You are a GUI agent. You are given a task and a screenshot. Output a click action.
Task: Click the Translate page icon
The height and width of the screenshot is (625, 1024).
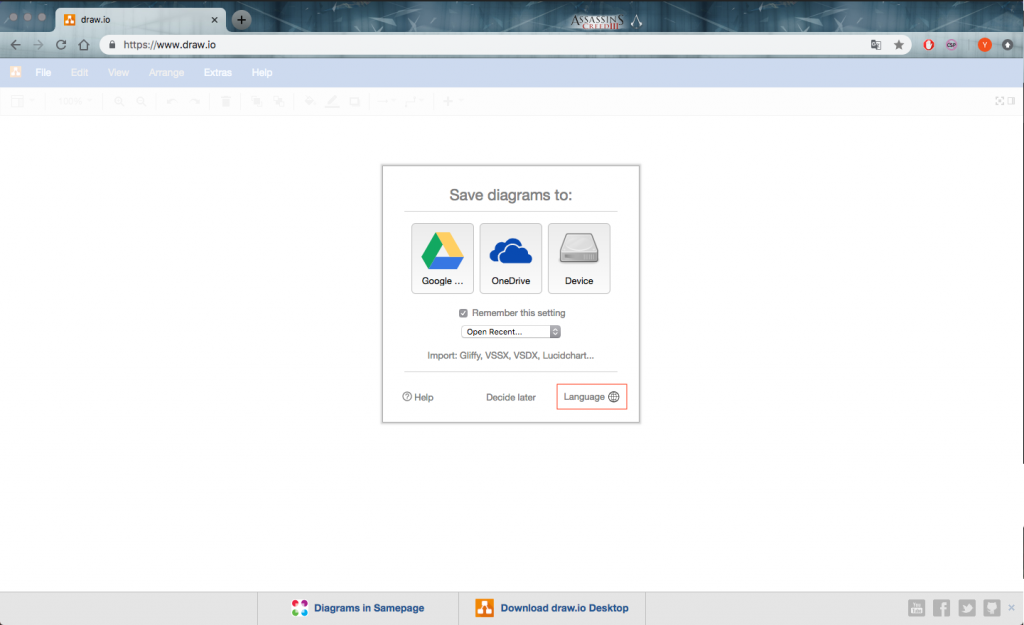point(876,44)
